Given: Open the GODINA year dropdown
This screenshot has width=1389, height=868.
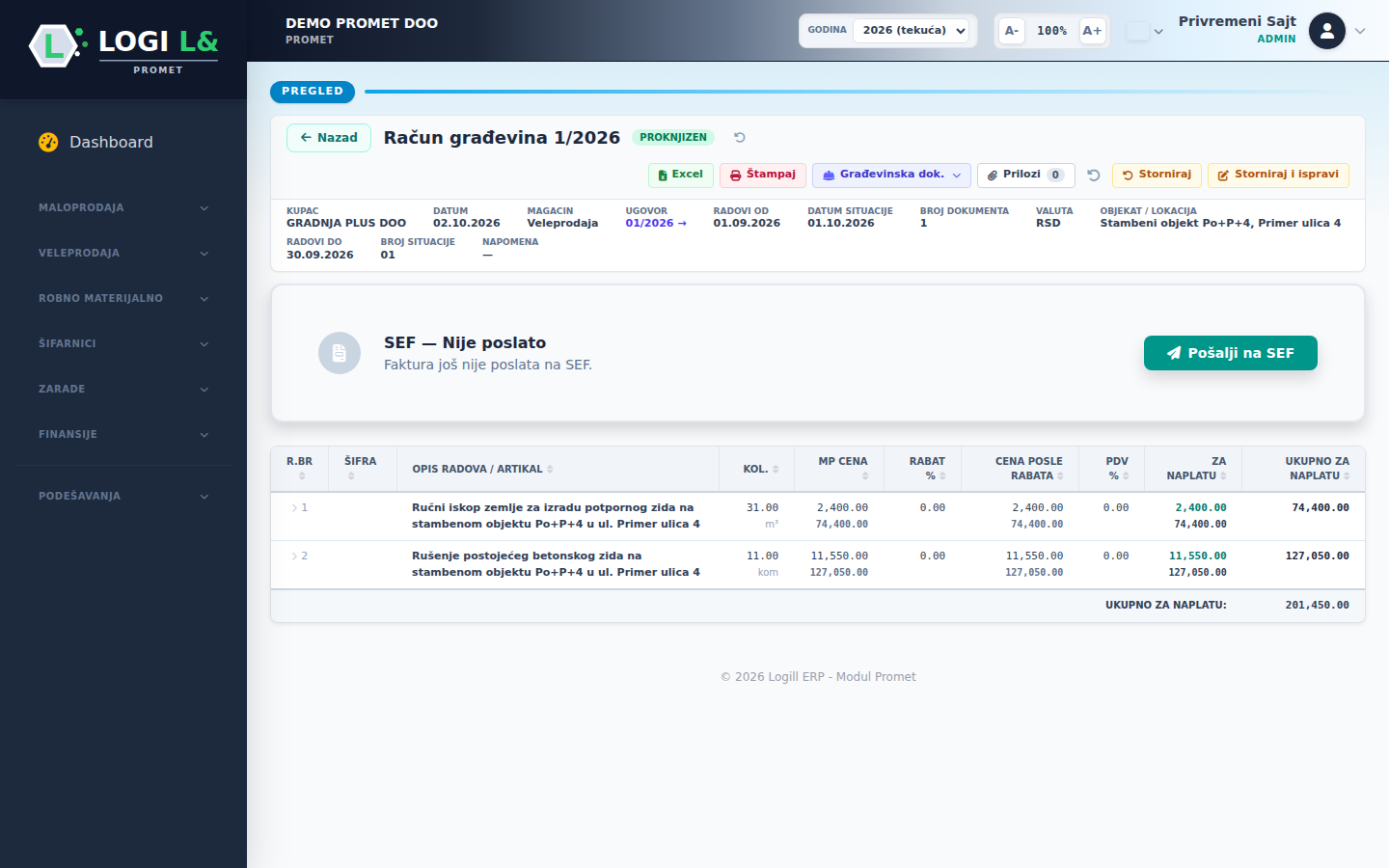Looking at the screenshot, I should click(x=911, y=31).
